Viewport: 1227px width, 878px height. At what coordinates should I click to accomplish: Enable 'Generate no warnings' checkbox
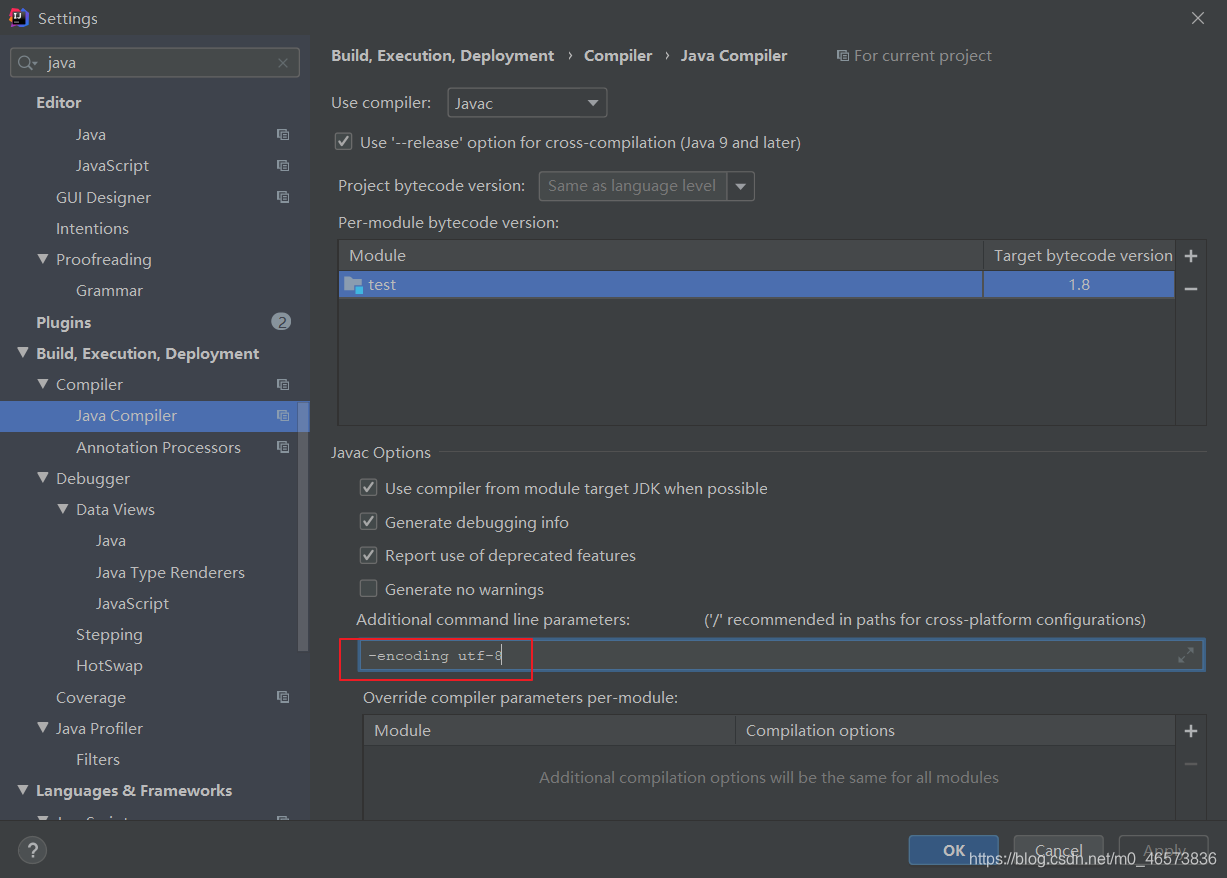pyautogui.click(x=369, y=589)
